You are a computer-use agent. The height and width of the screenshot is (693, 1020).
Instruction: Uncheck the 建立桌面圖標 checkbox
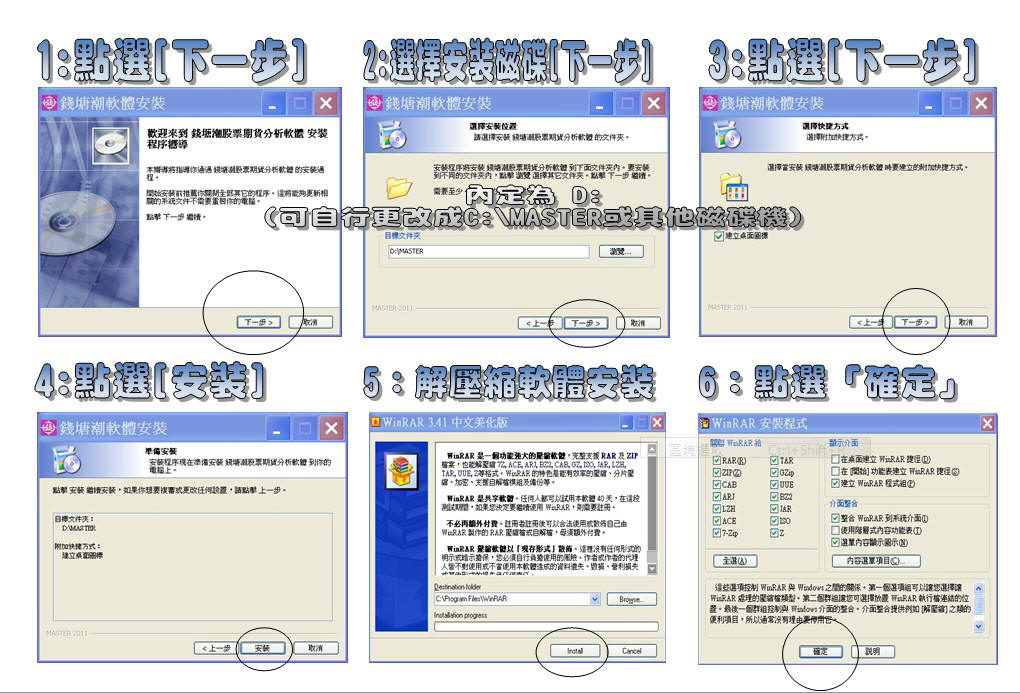719,236
